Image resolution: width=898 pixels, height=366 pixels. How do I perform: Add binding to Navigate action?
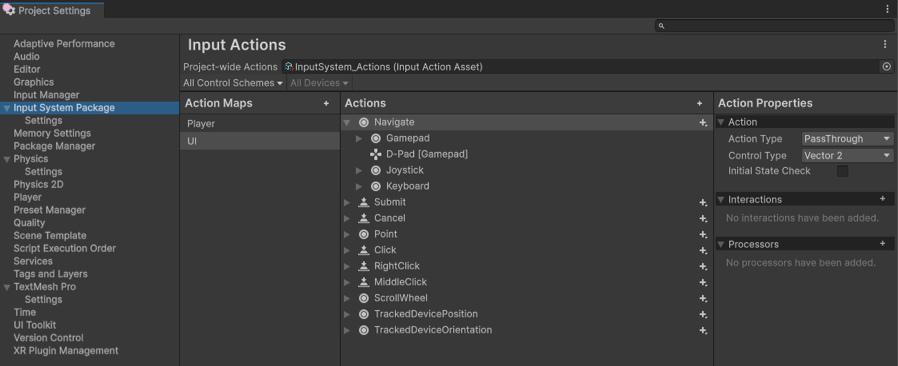click(x=703, y=123)
